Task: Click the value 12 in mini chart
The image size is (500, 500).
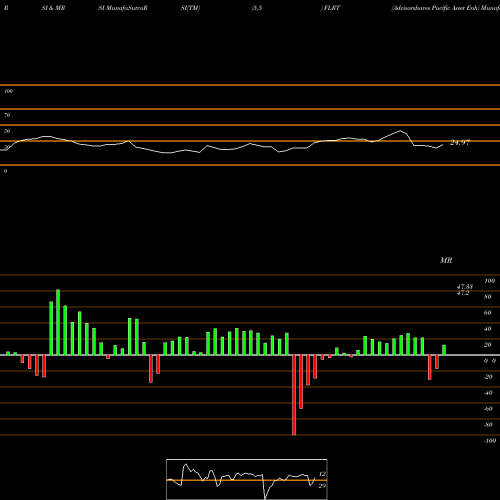Action: tap(322, 474)
